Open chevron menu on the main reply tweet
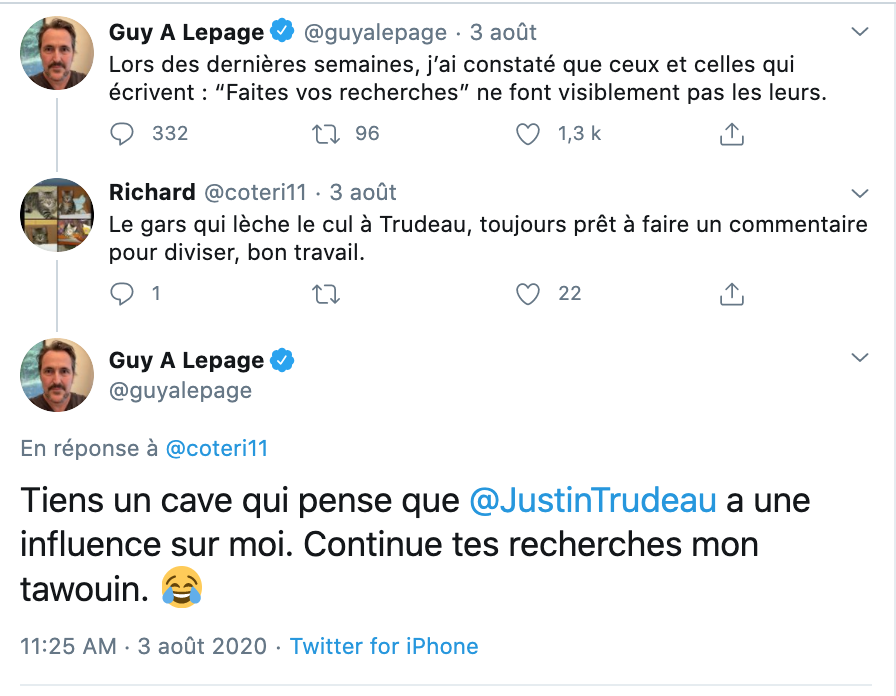896x696 pixels. (860, 358)
